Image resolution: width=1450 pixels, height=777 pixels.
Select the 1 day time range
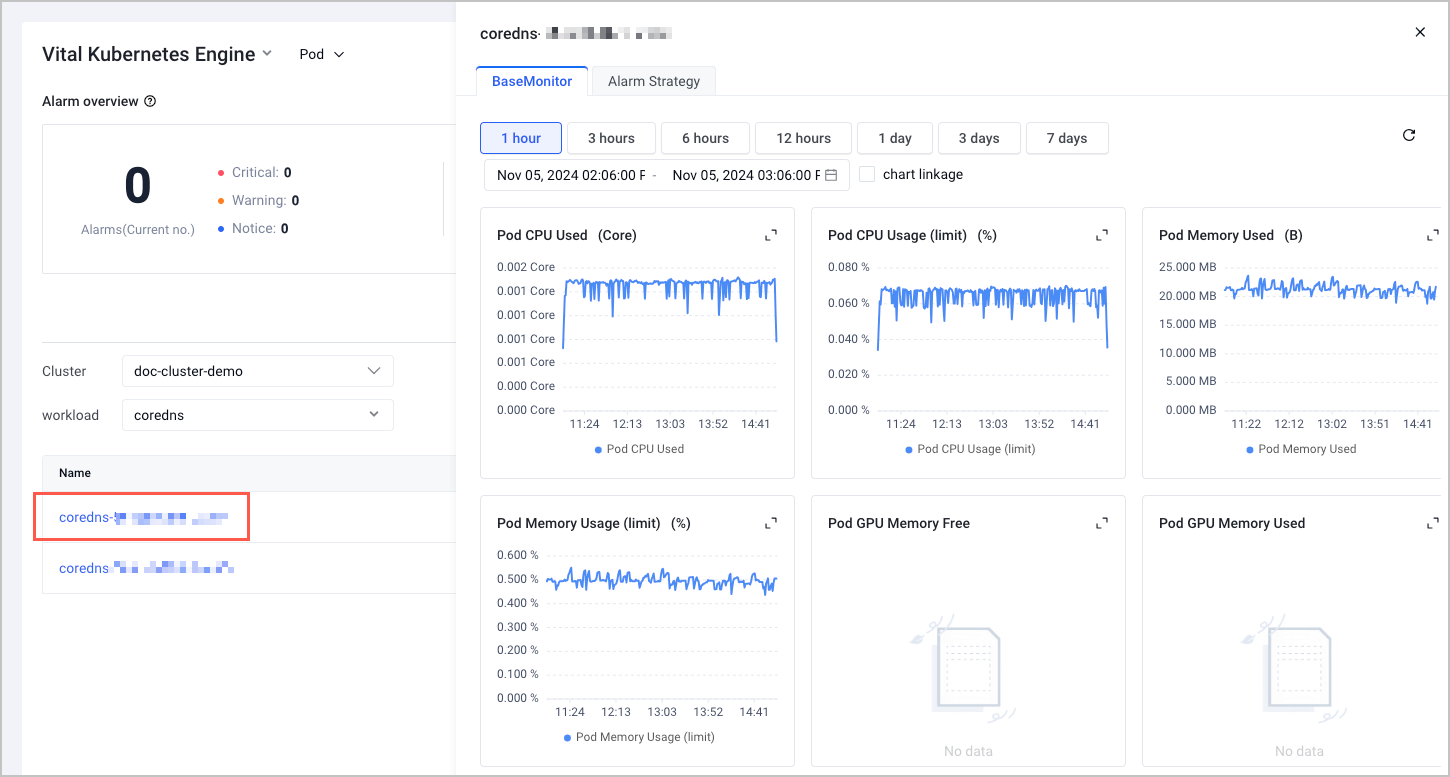pyautogui.click(x=895, y=138)
